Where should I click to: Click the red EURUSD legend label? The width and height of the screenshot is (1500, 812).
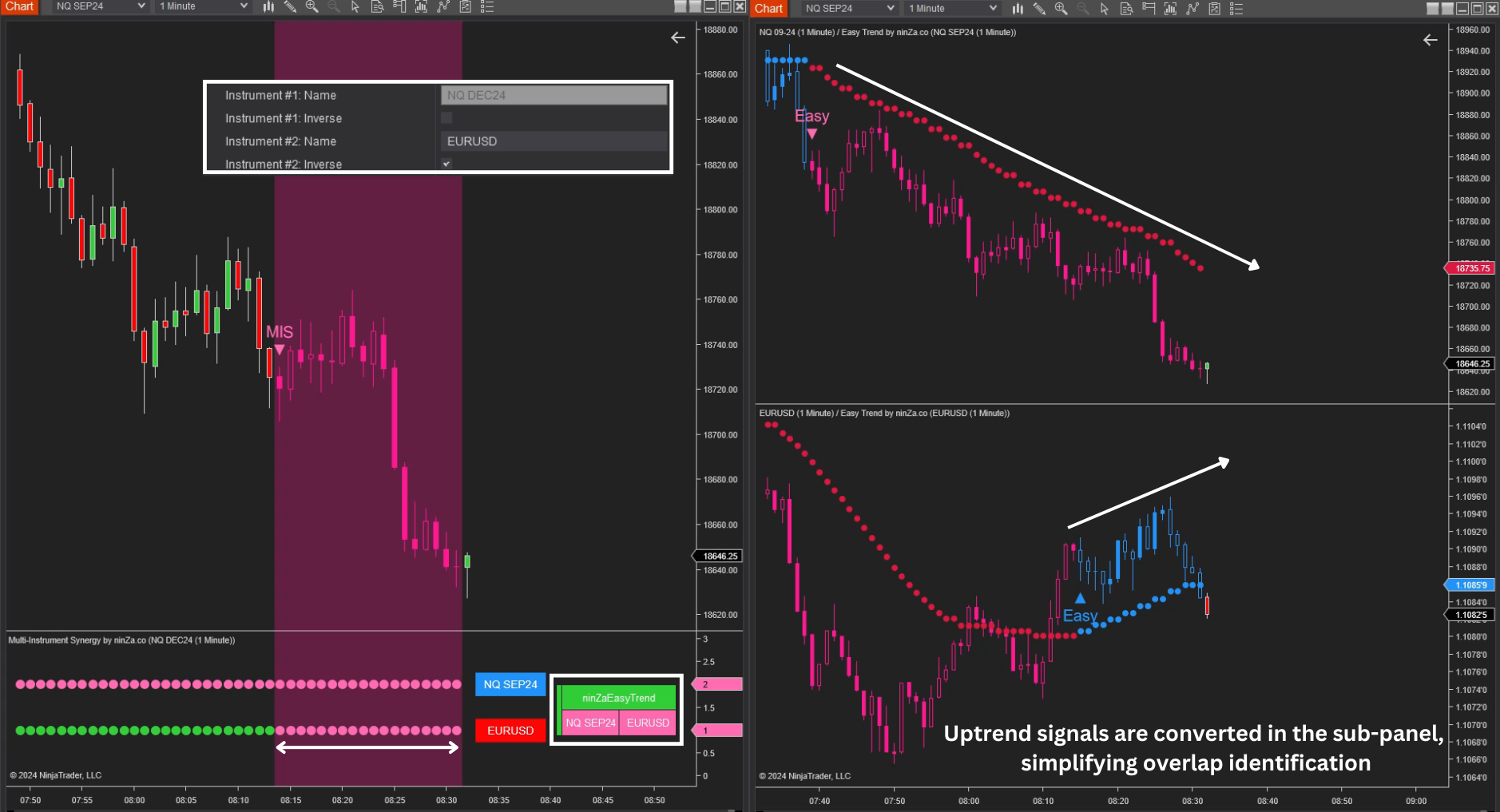click(x=510, y=730)
